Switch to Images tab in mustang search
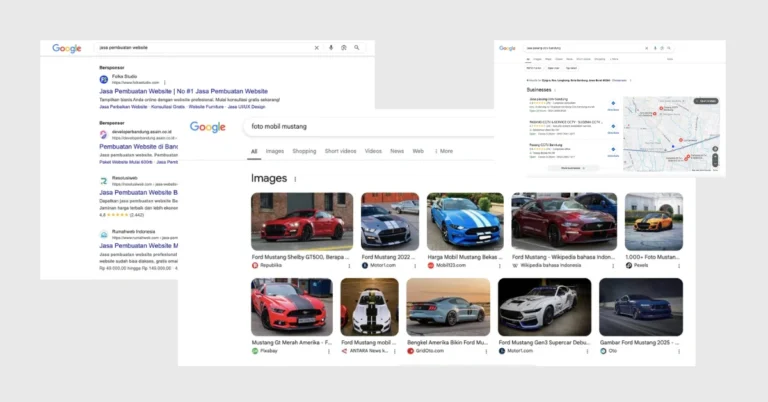Screen dimensions: 768x402 [x=275, y=151]
